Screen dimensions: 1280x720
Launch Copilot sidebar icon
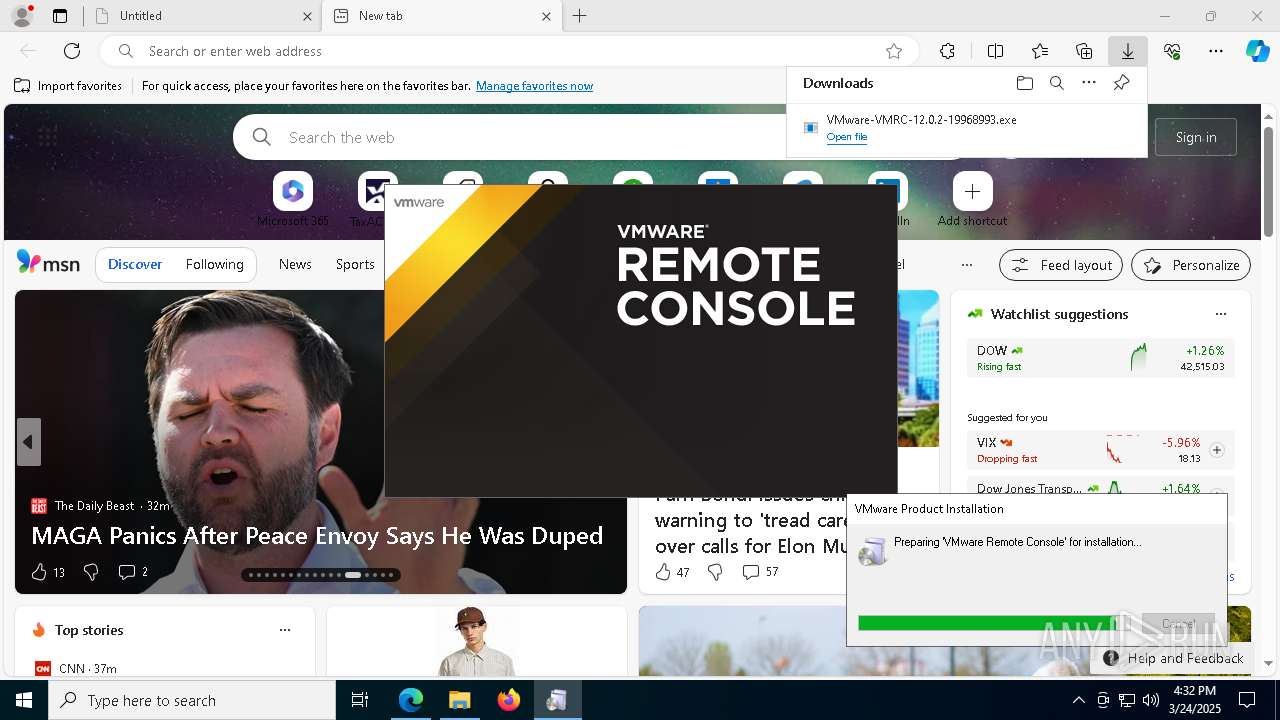pyautogui.click(x=1257, y=51)
